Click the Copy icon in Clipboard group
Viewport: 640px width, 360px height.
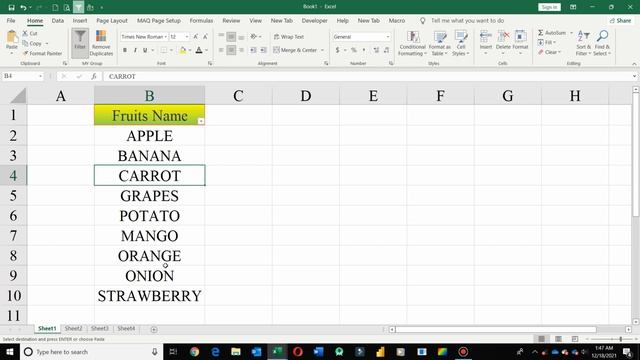click(25, 43)
